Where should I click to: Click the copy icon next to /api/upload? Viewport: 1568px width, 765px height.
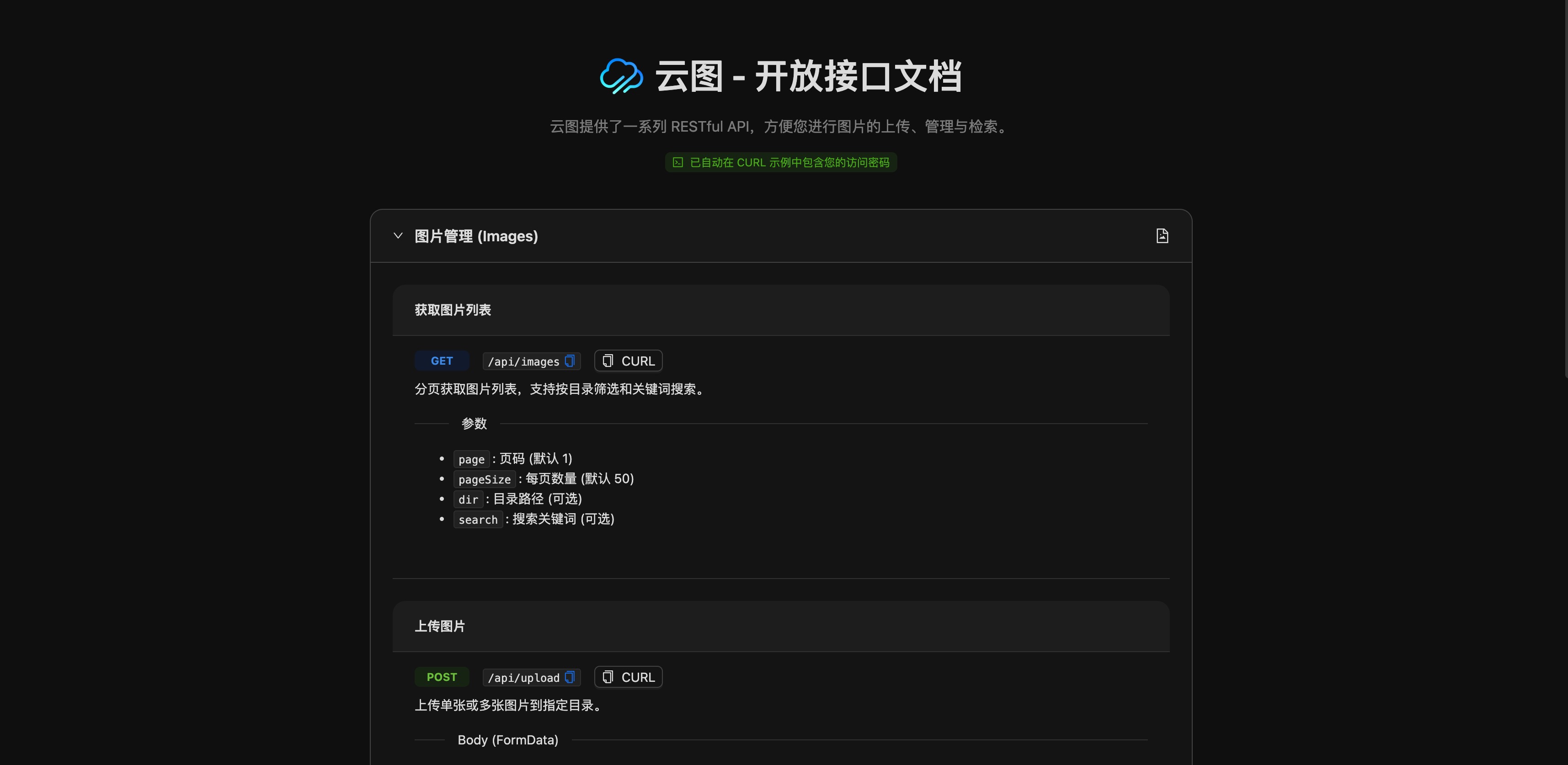(x=570, y=677)
